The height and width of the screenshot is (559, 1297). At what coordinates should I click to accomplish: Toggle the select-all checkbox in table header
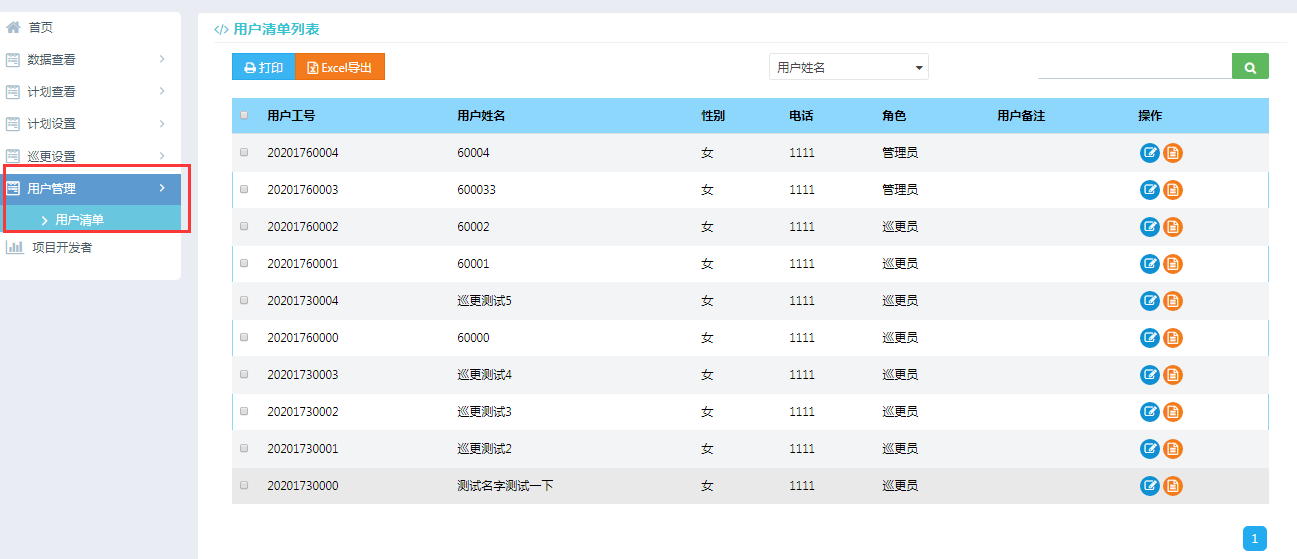point(244,116)
